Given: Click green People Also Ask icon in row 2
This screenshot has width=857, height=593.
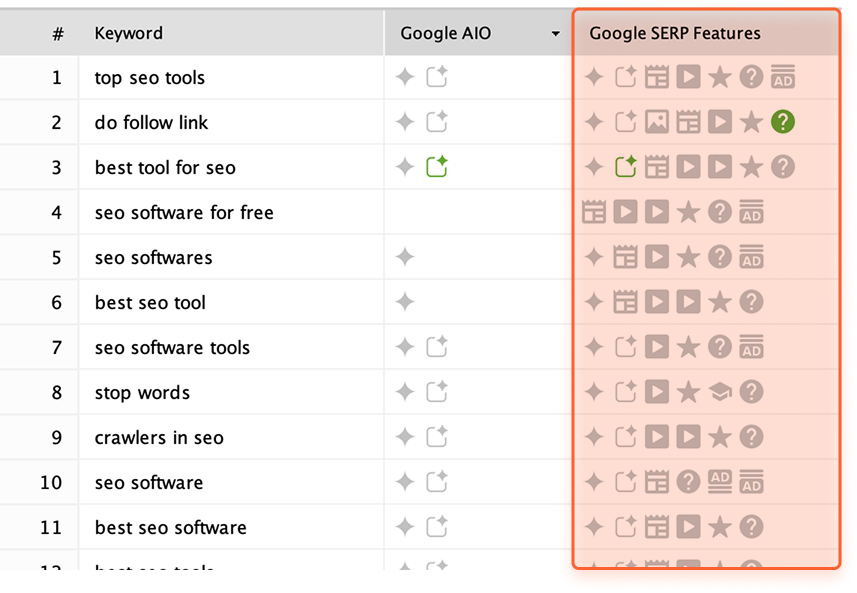Looking at the screenshot, I should pyautogui.click(x=783, y=122).
